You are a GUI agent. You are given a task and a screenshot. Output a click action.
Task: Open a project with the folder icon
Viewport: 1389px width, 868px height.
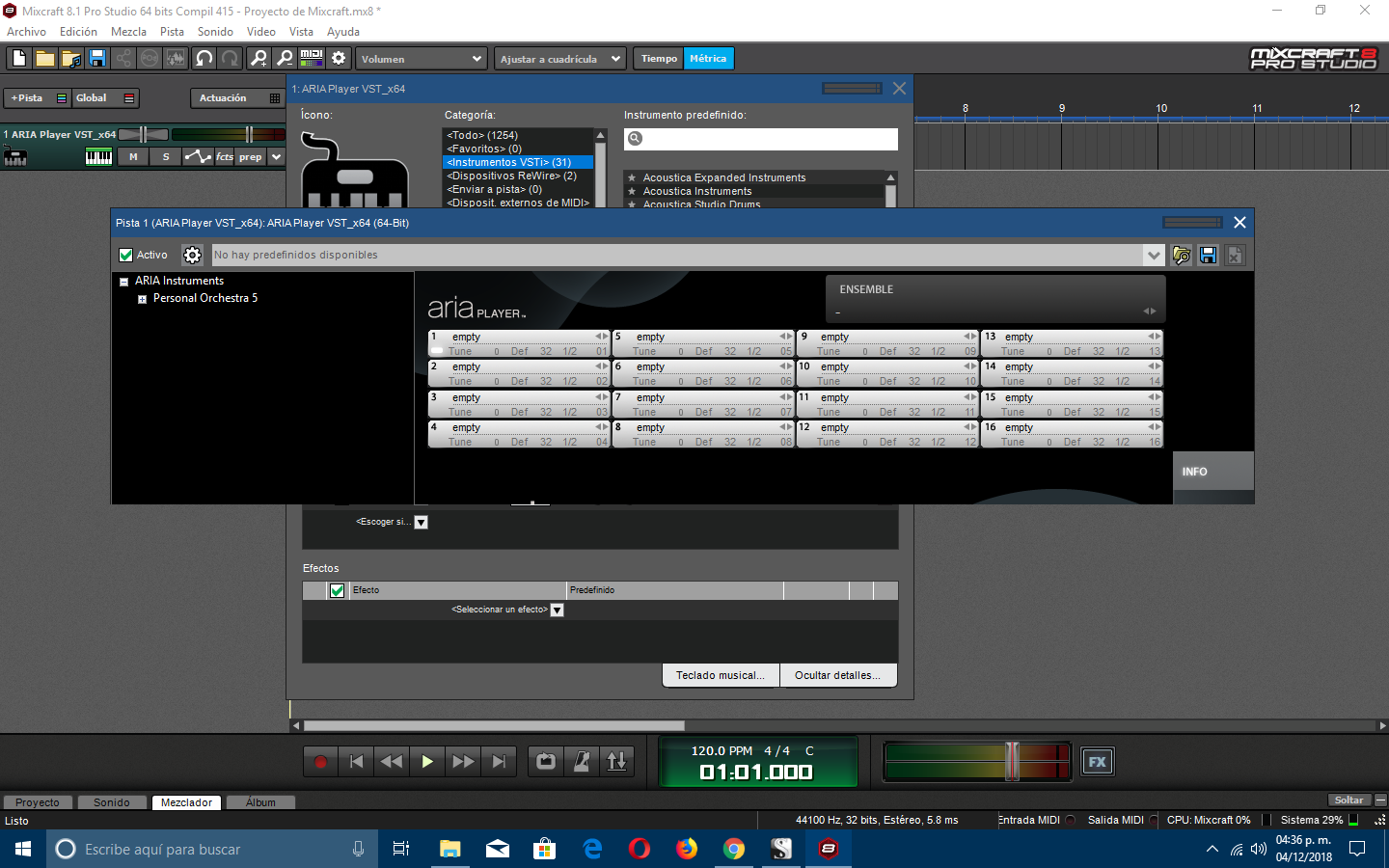point(45,59)
